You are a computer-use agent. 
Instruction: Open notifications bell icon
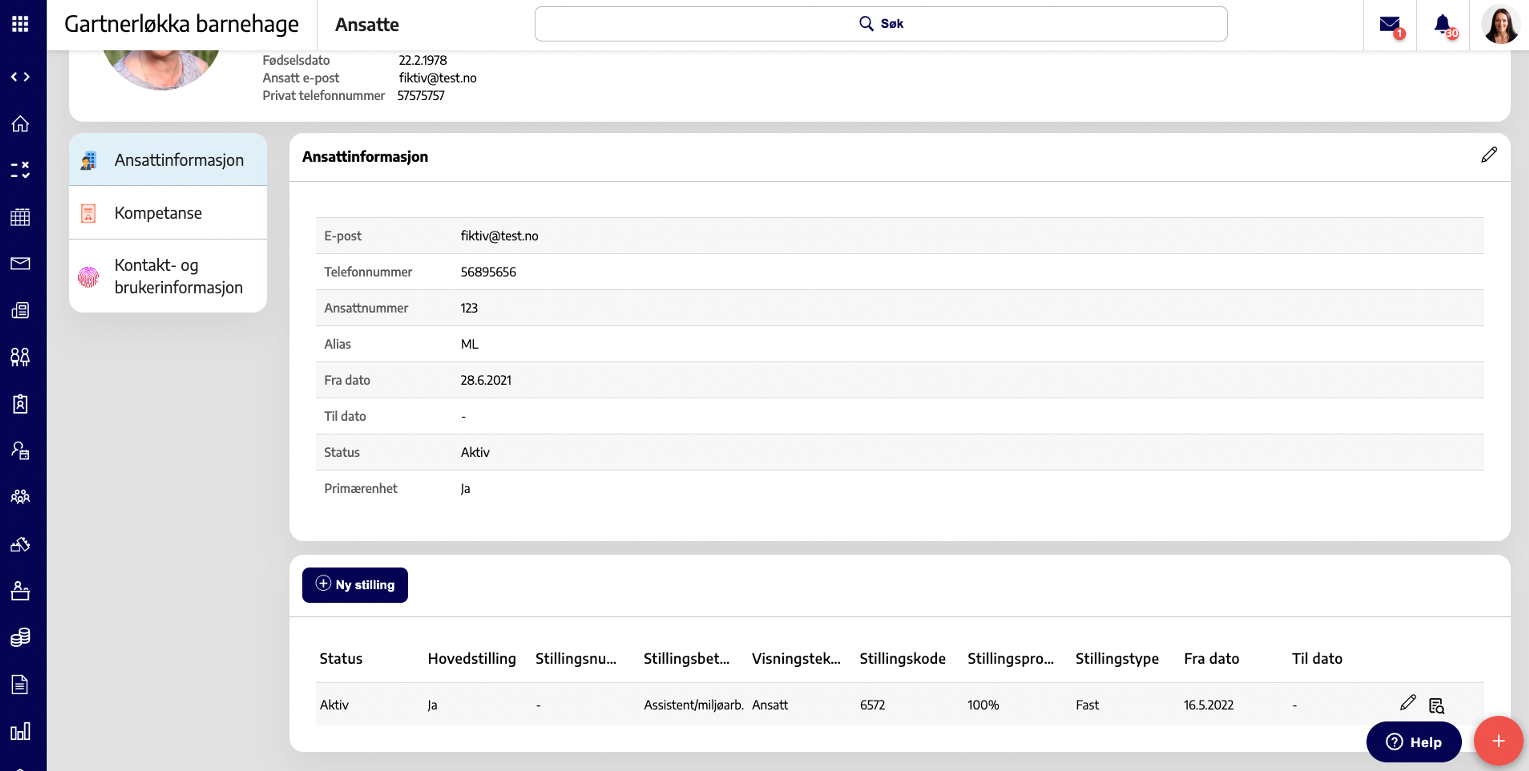1443,25
